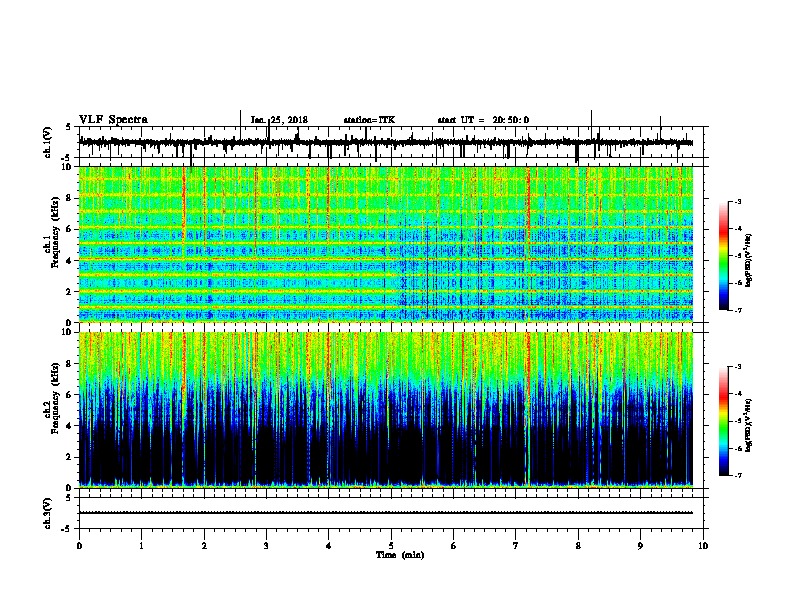Image resolution: width=792 pixels, height=612 pixels.
Task: Click the "VLF Spectra" plot title
Action: 113,120
